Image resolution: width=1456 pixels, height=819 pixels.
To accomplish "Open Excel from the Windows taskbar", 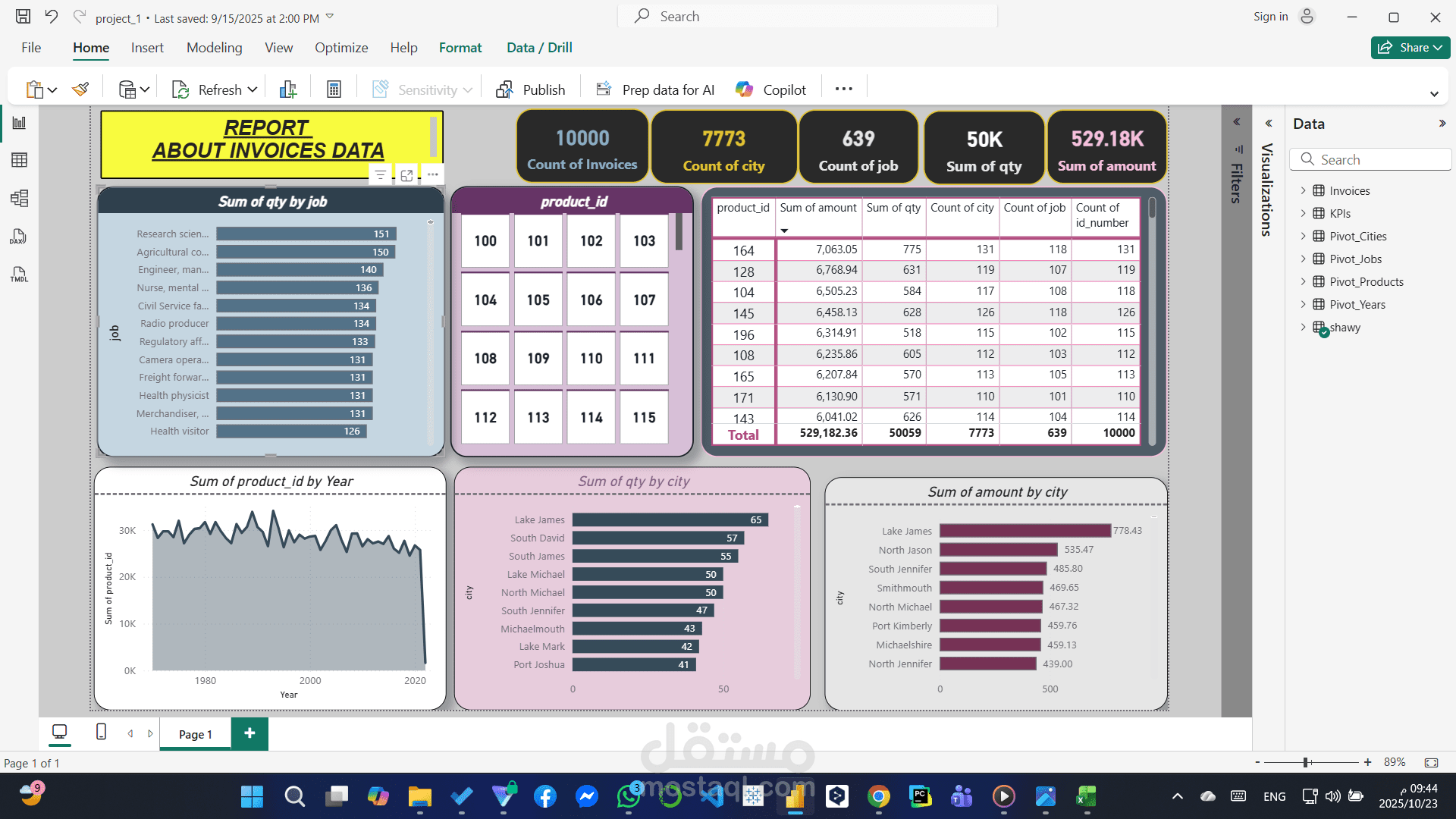I will pyautogui.click(x=1086, y=796).
